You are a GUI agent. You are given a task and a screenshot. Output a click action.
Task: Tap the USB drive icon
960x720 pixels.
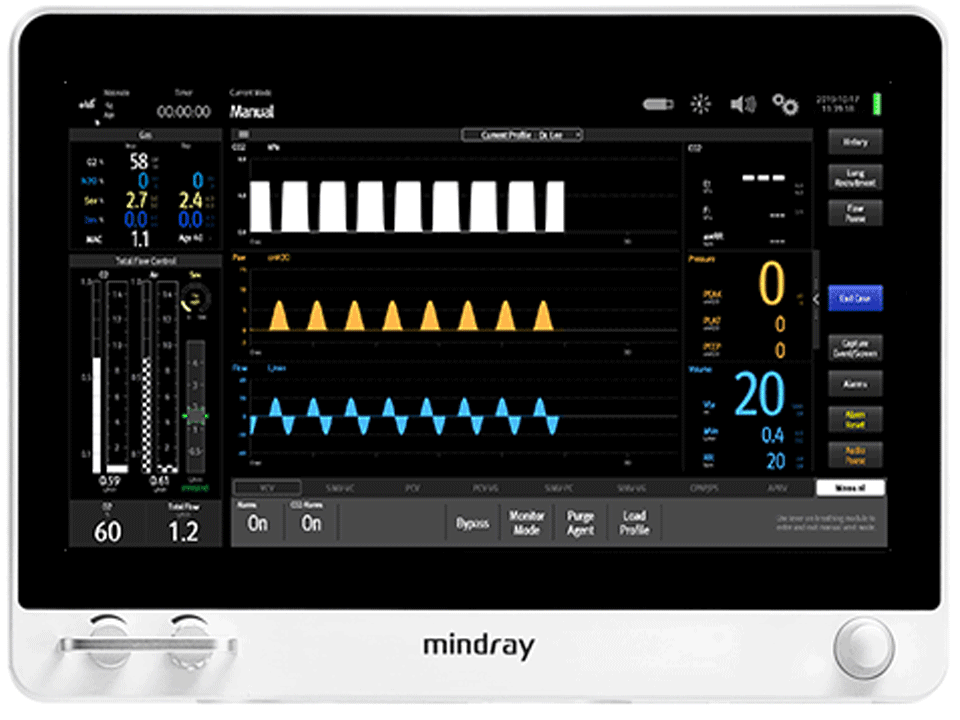(x=658, y=105)
